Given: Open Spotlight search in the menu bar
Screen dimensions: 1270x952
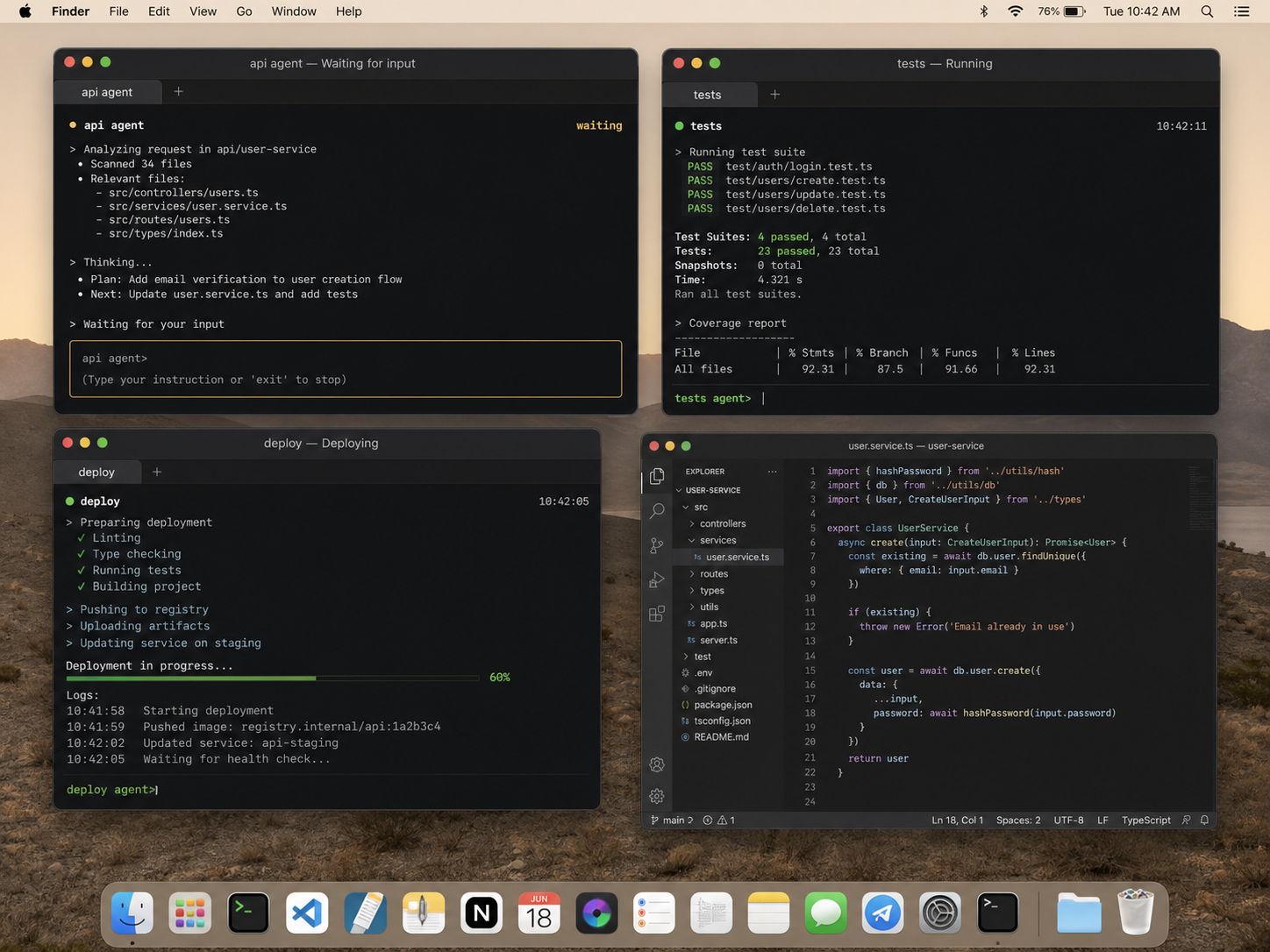Looking at the screenshot, I should 1208,11.
